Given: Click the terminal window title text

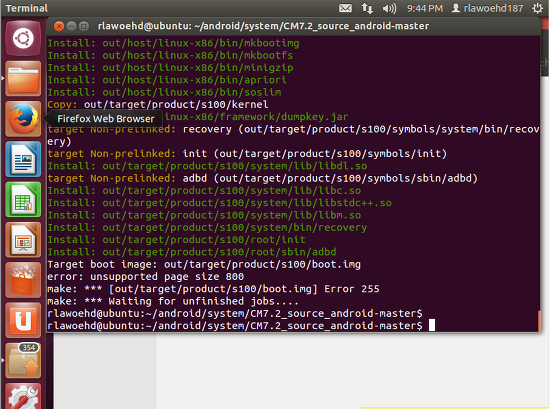Looking at the screenshot, I should click(263, 26).
